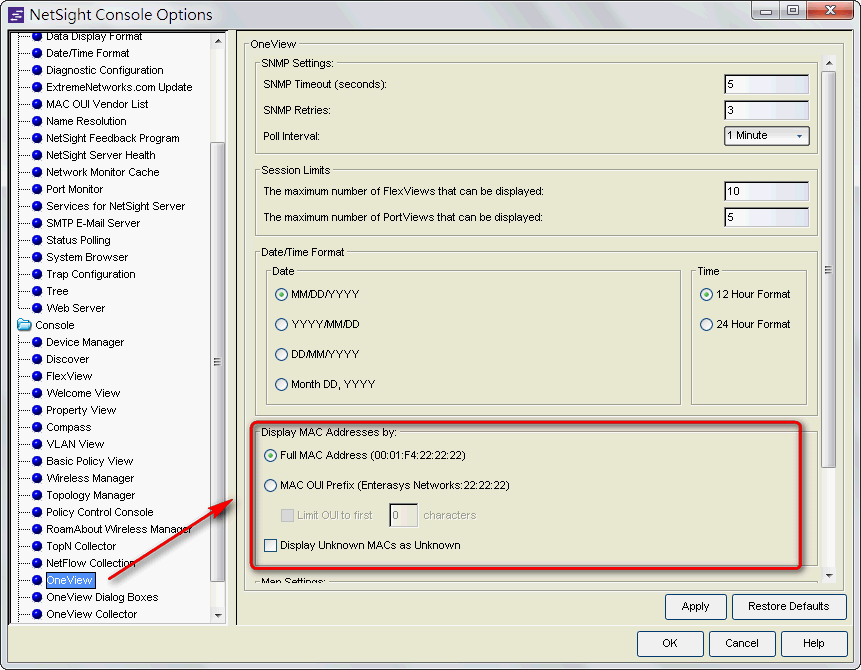Click OneView panel scroll down arrow
861x670 pixels.
coord(829,576)
